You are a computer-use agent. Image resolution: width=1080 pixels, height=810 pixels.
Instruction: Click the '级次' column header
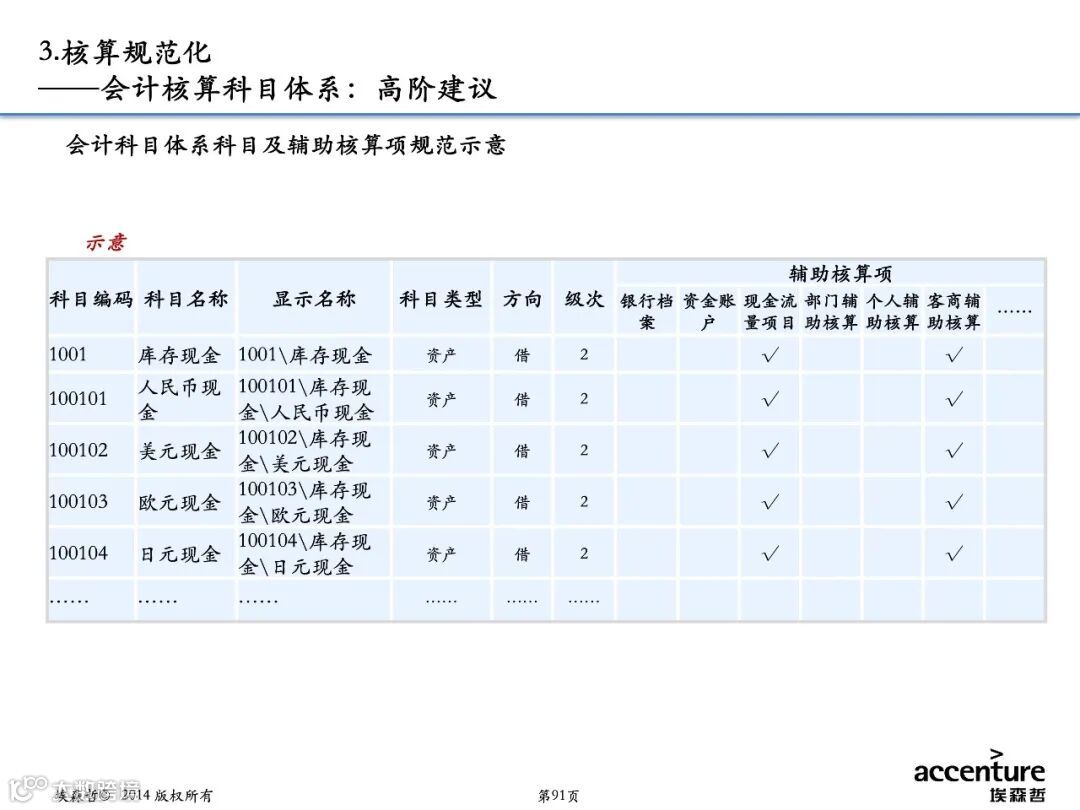tap(584, 299)
